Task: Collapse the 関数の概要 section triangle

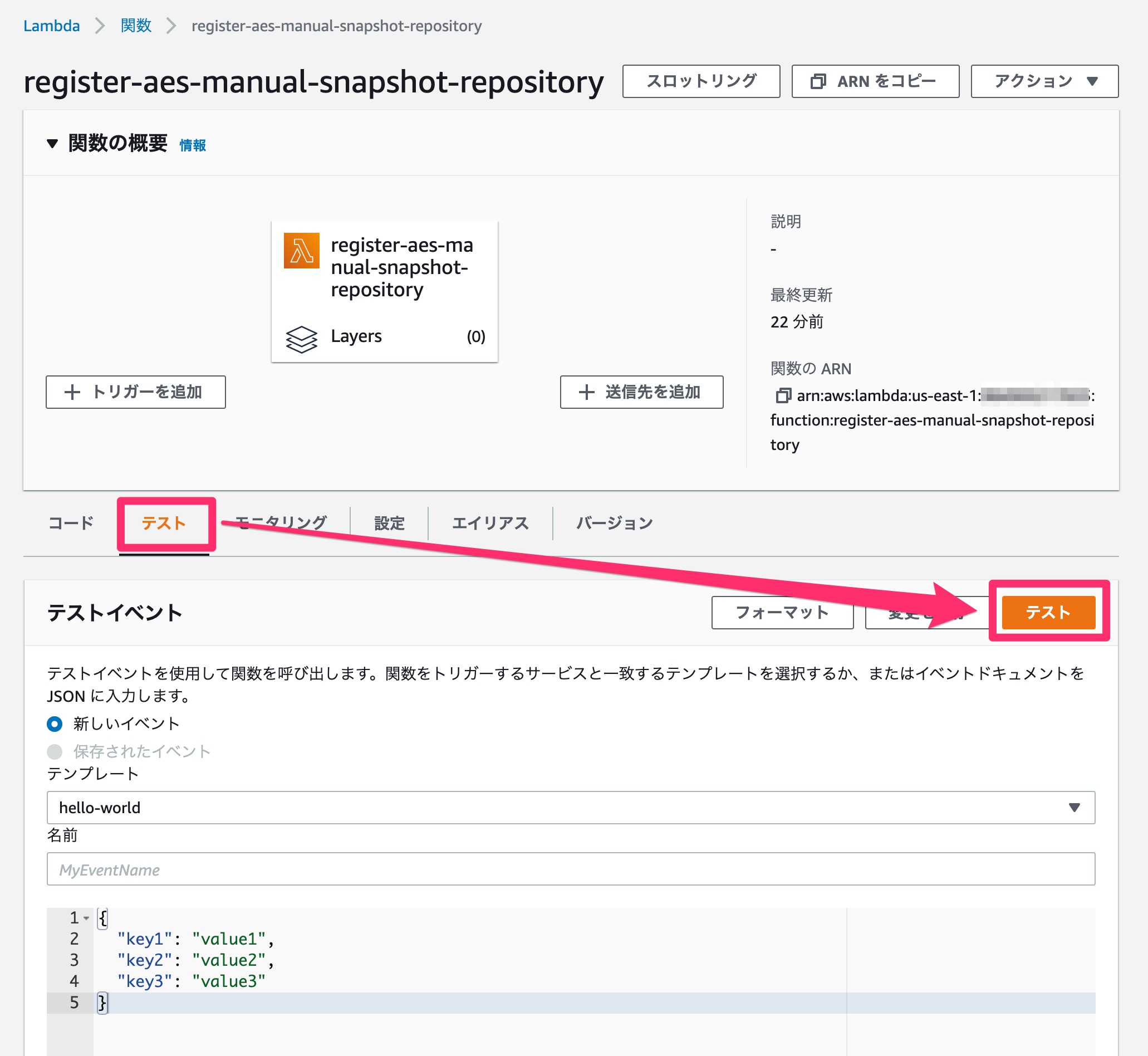Action: tap(52, 143)
